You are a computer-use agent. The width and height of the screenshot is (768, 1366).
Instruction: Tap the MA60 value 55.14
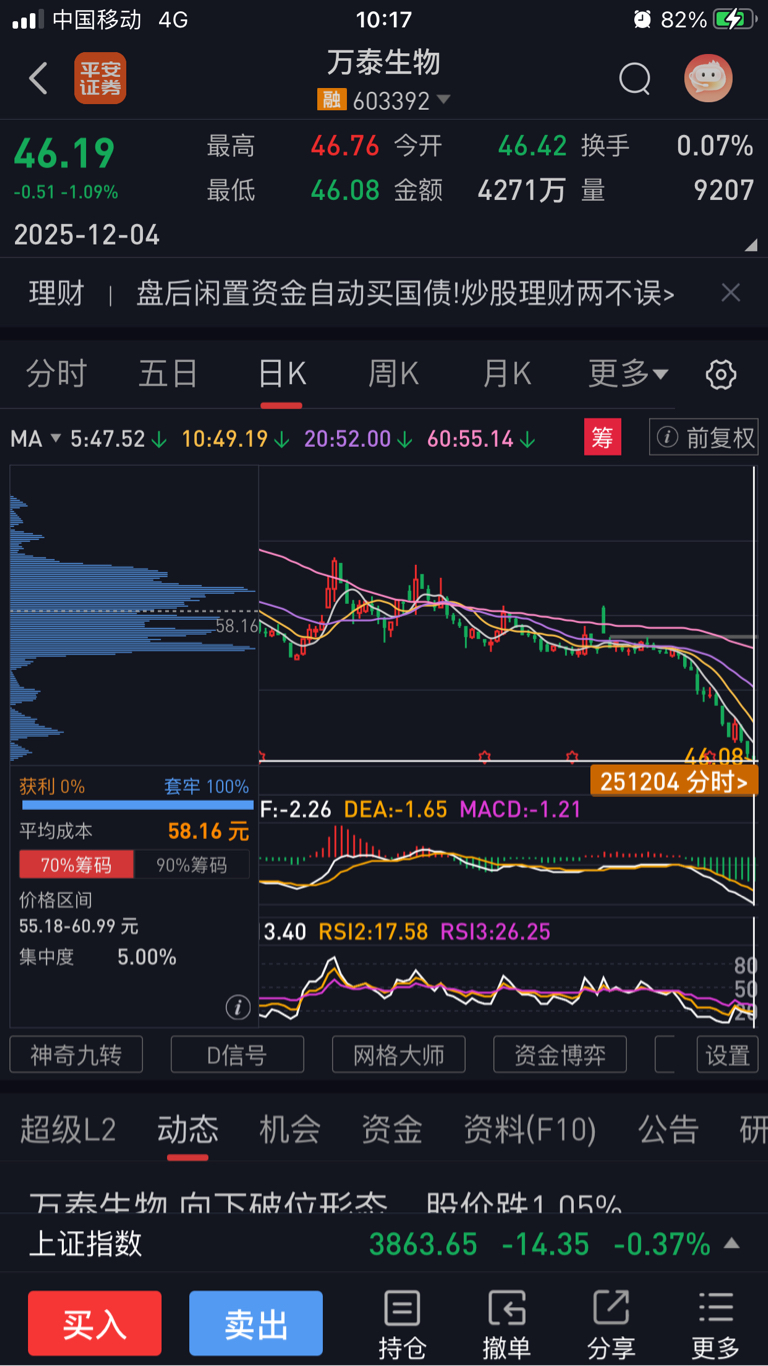(481, 438)
